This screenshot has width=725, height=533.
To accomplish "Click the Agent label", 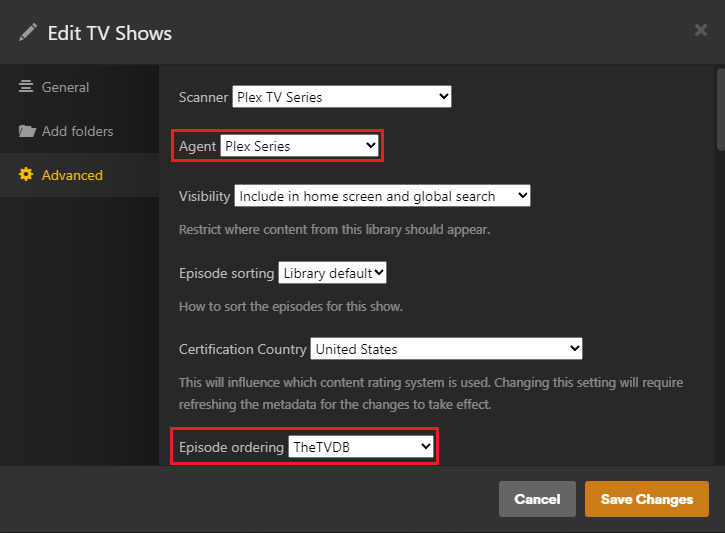I will (197, 147).
